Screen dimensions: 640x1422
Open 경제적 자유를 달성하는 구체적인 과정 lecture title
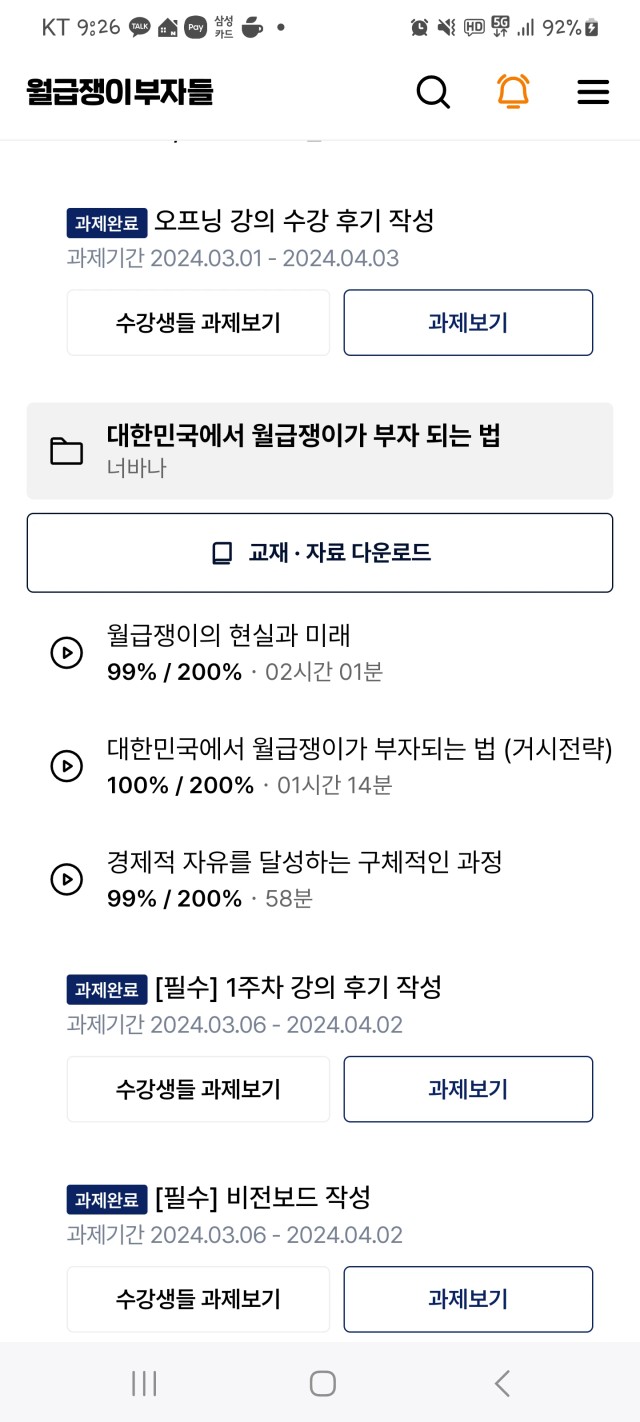pos(304,861)
